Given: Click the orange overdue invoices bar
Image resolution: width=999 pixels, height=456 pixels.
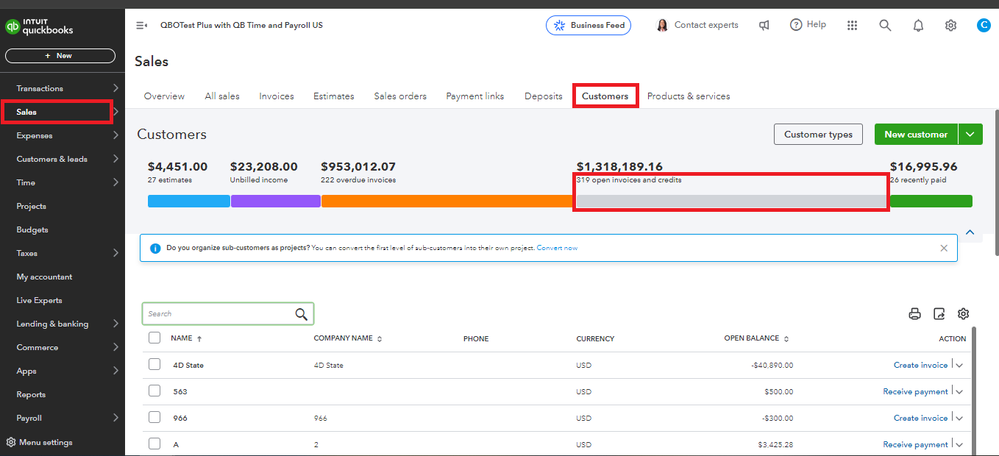Looking at the screenshot, I should (x=446, y=201).
